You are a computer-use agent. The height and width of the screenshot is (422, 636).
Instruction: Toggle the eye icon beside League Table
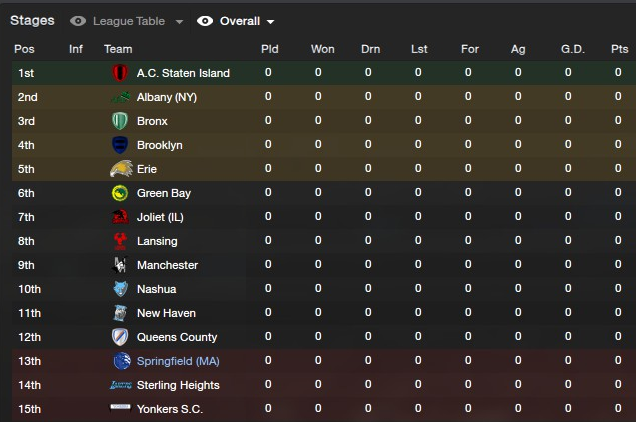78,21
